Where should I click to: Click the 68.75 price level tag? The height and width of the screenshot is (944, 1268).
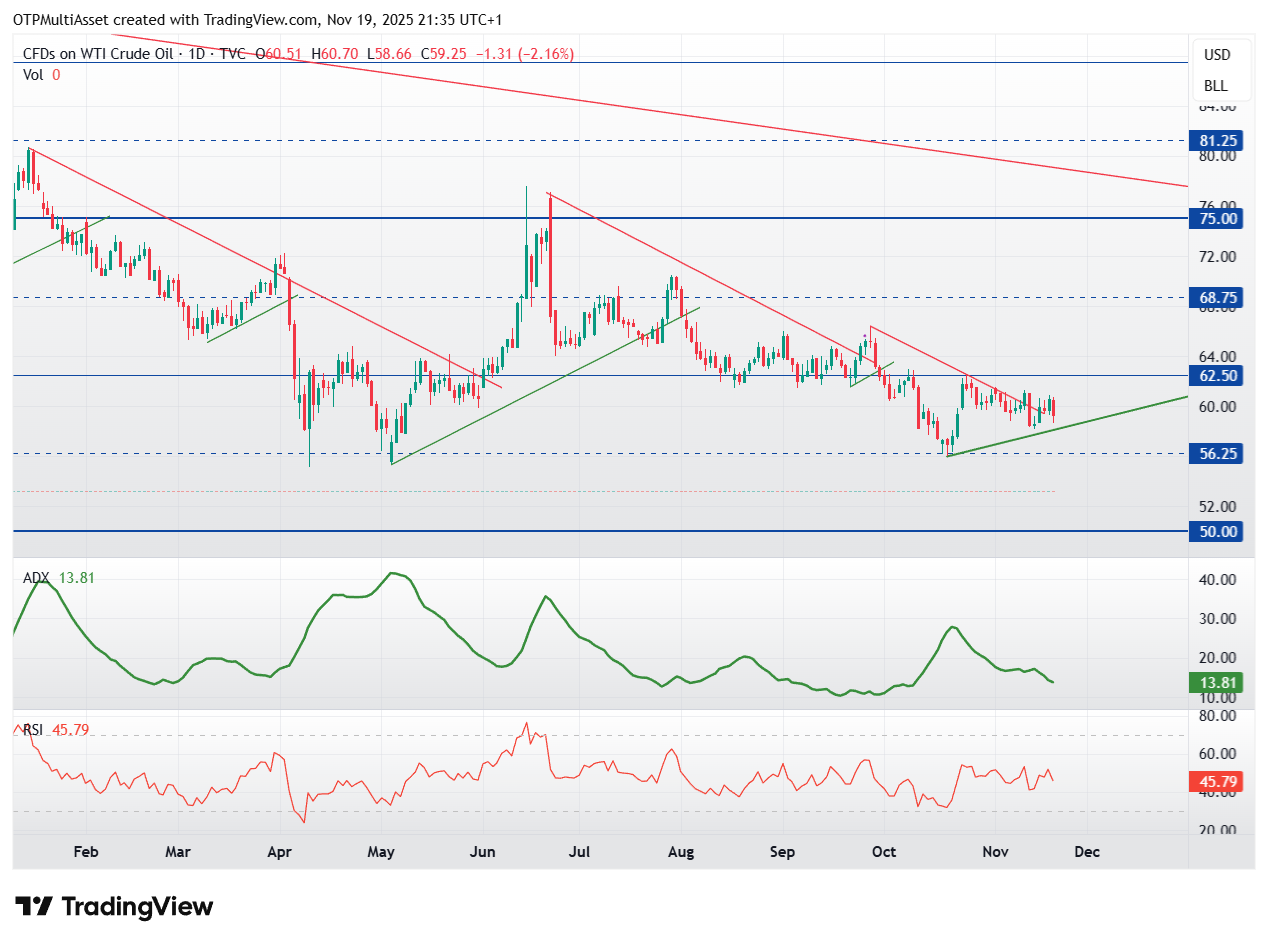point(1215,297)
